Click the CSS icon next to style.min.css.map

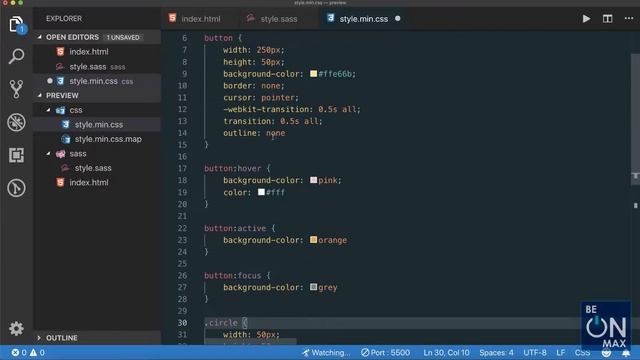point(66,139)
